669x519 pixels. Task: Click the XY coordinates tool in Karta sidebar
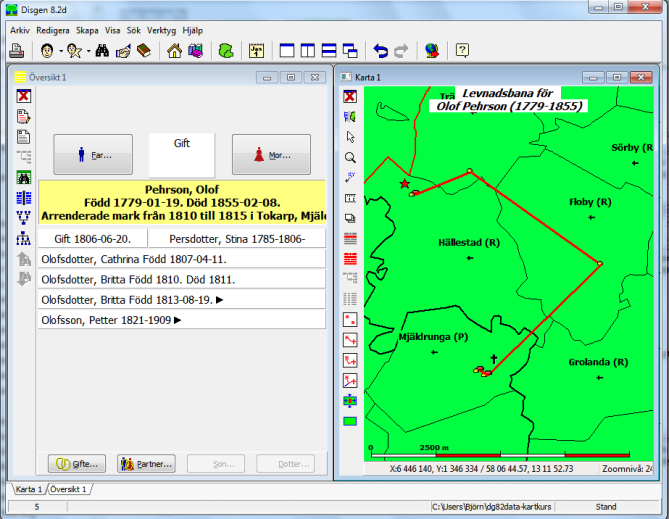click(x=350, y=178)
